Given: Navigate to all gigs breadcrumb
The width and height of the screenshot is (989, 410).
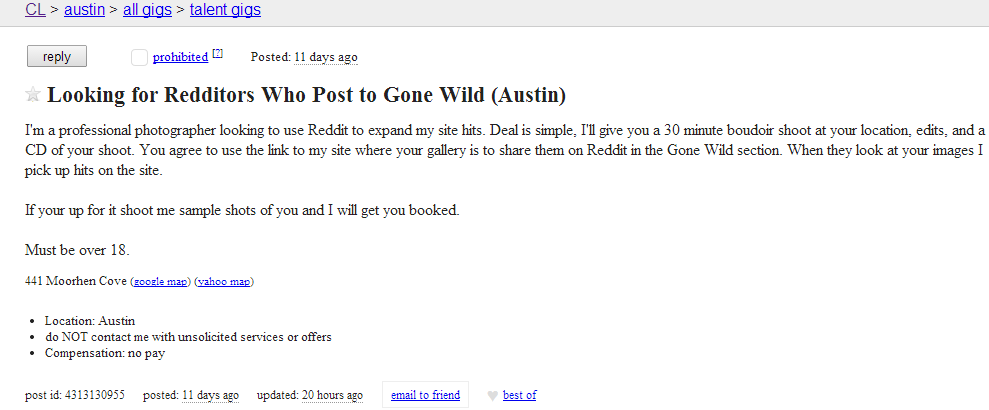Looking at the screenshot, I should coord(147,10).
